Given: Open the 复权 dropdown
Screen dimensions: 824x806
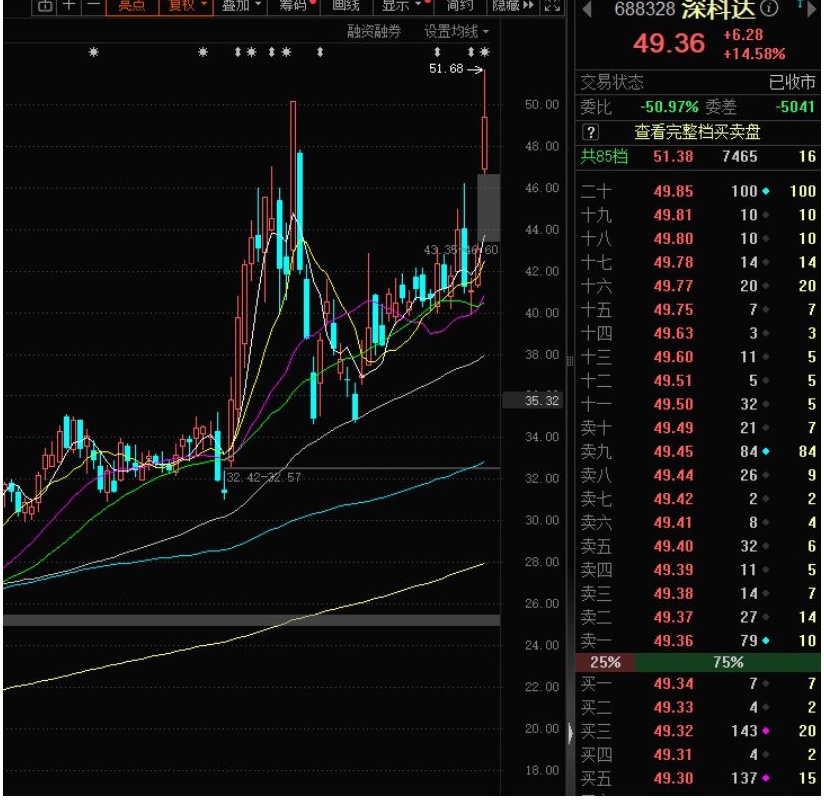Looking at the screenshot, I should point(186,6).
